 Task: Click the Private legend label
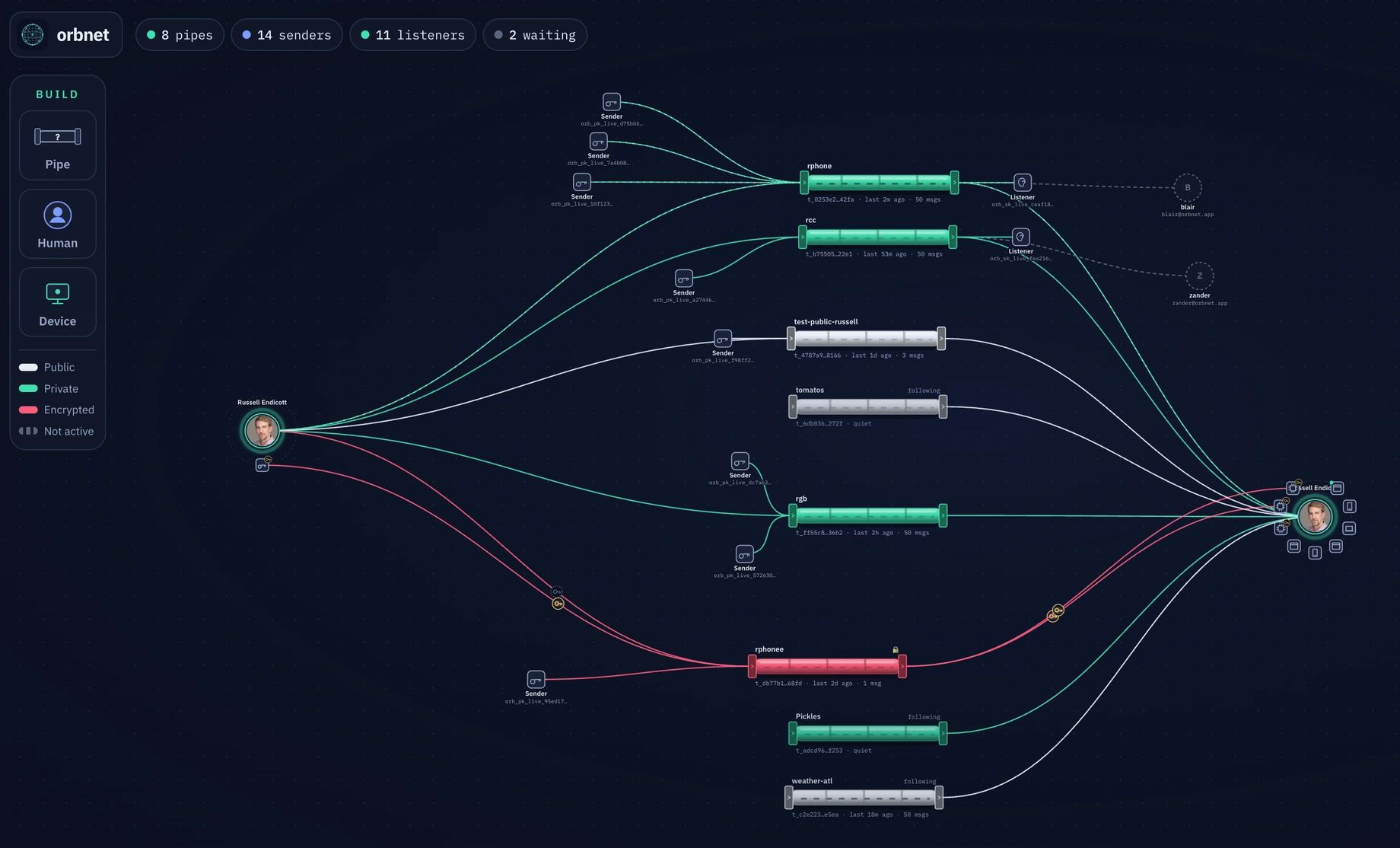pos(61,388)
